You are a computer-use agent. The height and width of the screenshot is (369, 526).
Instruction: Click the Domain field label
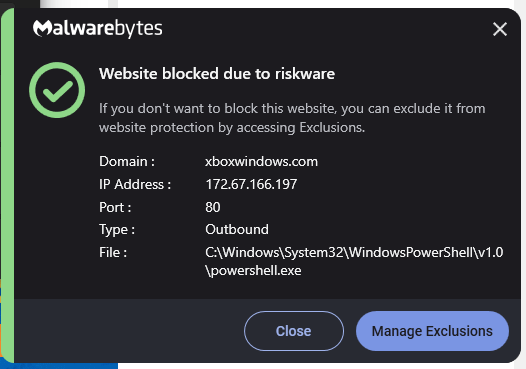(x=127, y=162)
